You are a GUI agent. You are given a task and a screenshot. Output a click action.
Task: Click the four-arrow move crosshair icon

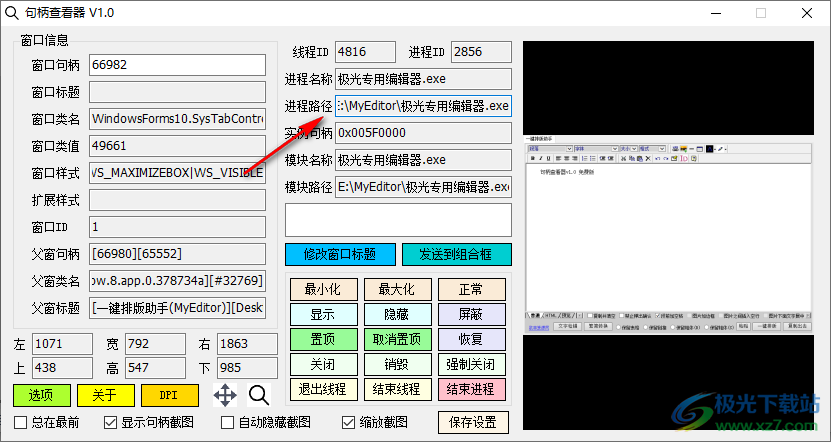225,395
